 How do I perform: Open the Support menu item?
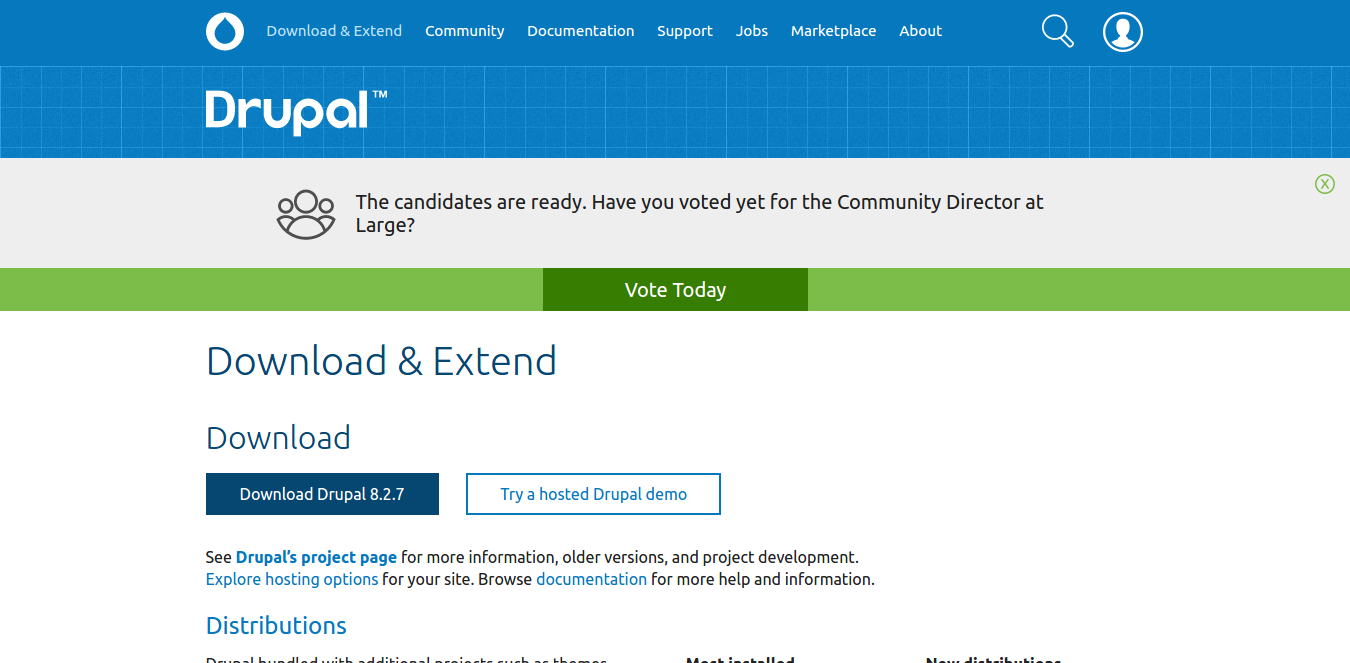coord(685,31)
